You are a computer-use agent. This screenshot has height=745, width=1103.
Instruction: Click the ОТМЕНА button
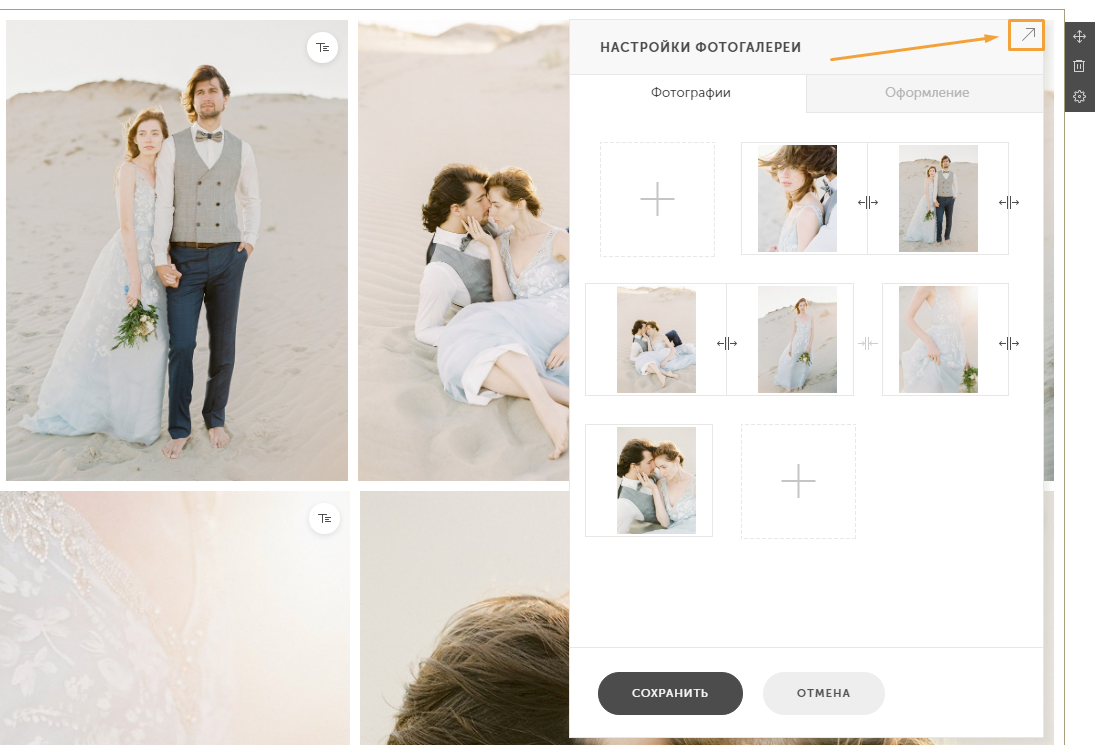click(823, 693)
